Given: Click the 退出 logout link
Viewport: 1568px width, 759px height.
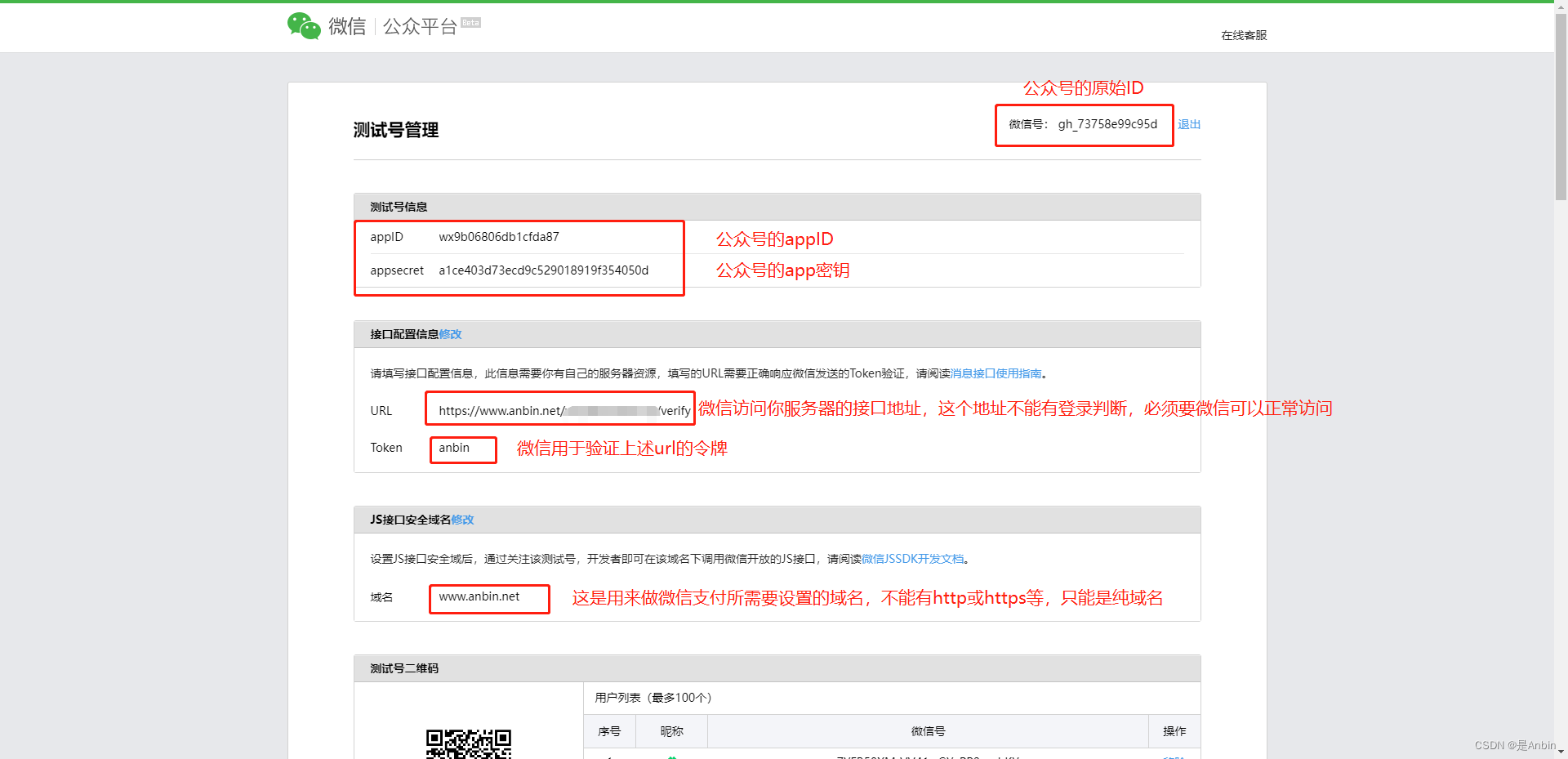Looking at the screenshot, I should pyautogui.click(x=1189, y=124).
